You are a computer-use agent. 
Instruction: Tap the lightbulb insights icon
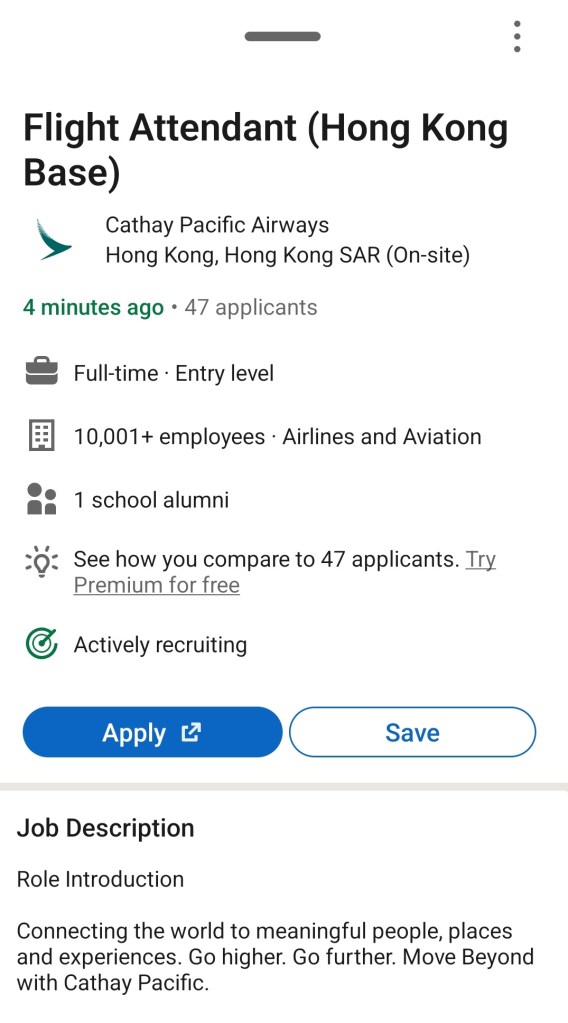click(42, 561)
